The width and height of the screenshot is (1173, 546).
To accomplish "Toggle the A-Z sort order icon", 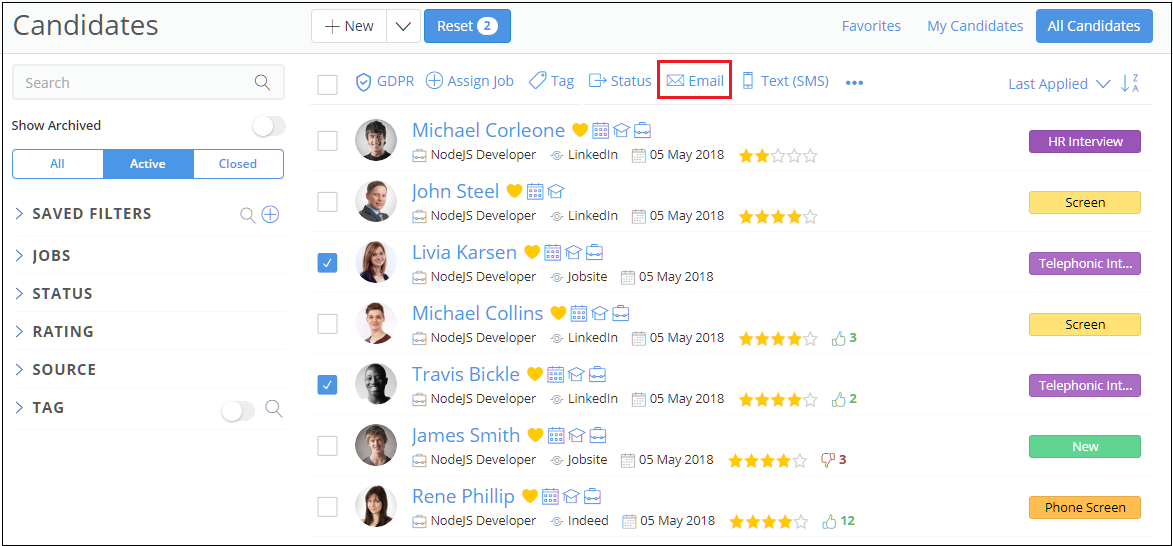I will tap(1130, 83).
